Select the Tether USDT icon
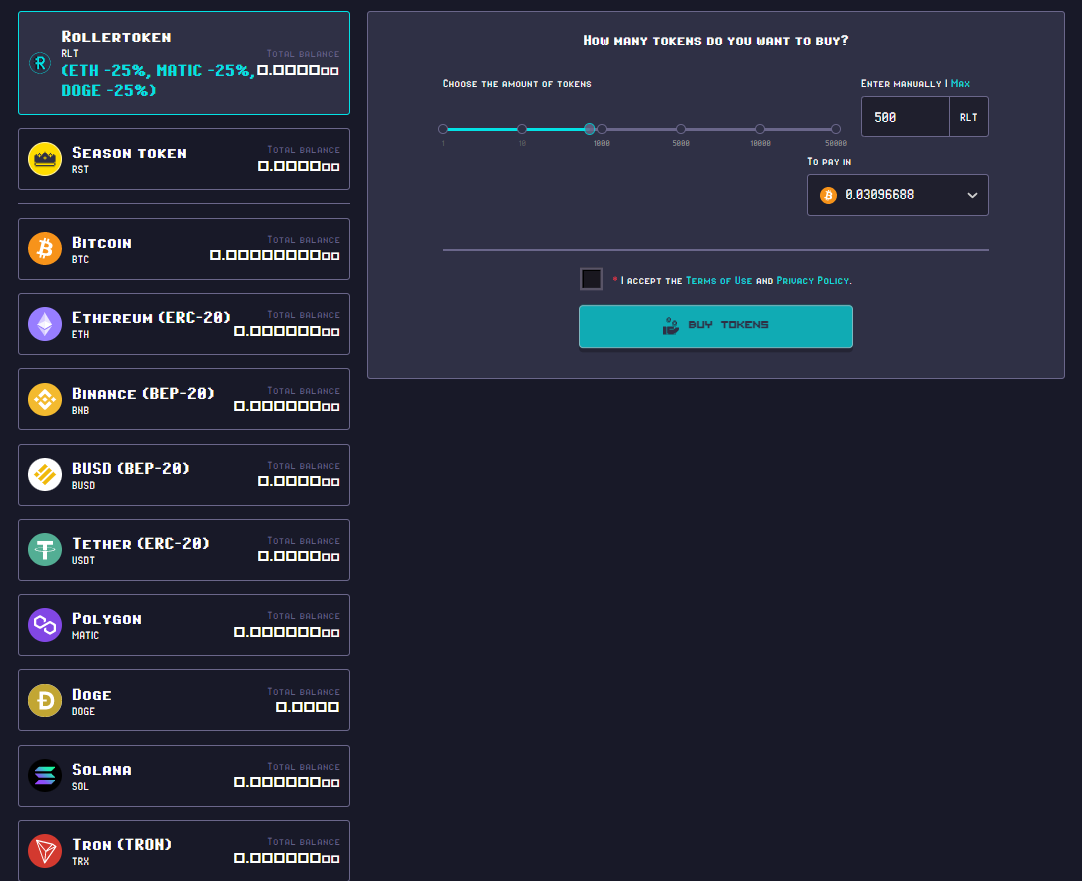 44,550
